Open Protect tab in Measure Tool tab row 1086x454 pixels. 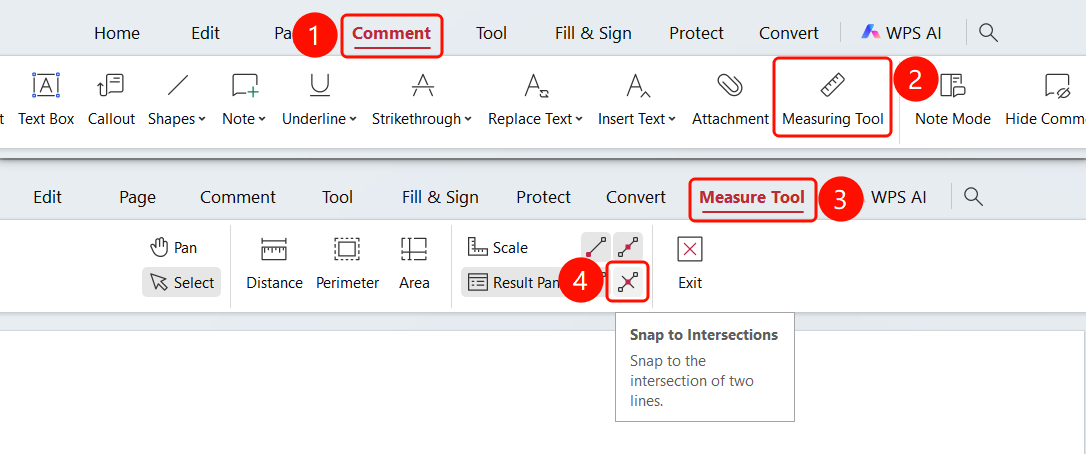click(543, 198)
